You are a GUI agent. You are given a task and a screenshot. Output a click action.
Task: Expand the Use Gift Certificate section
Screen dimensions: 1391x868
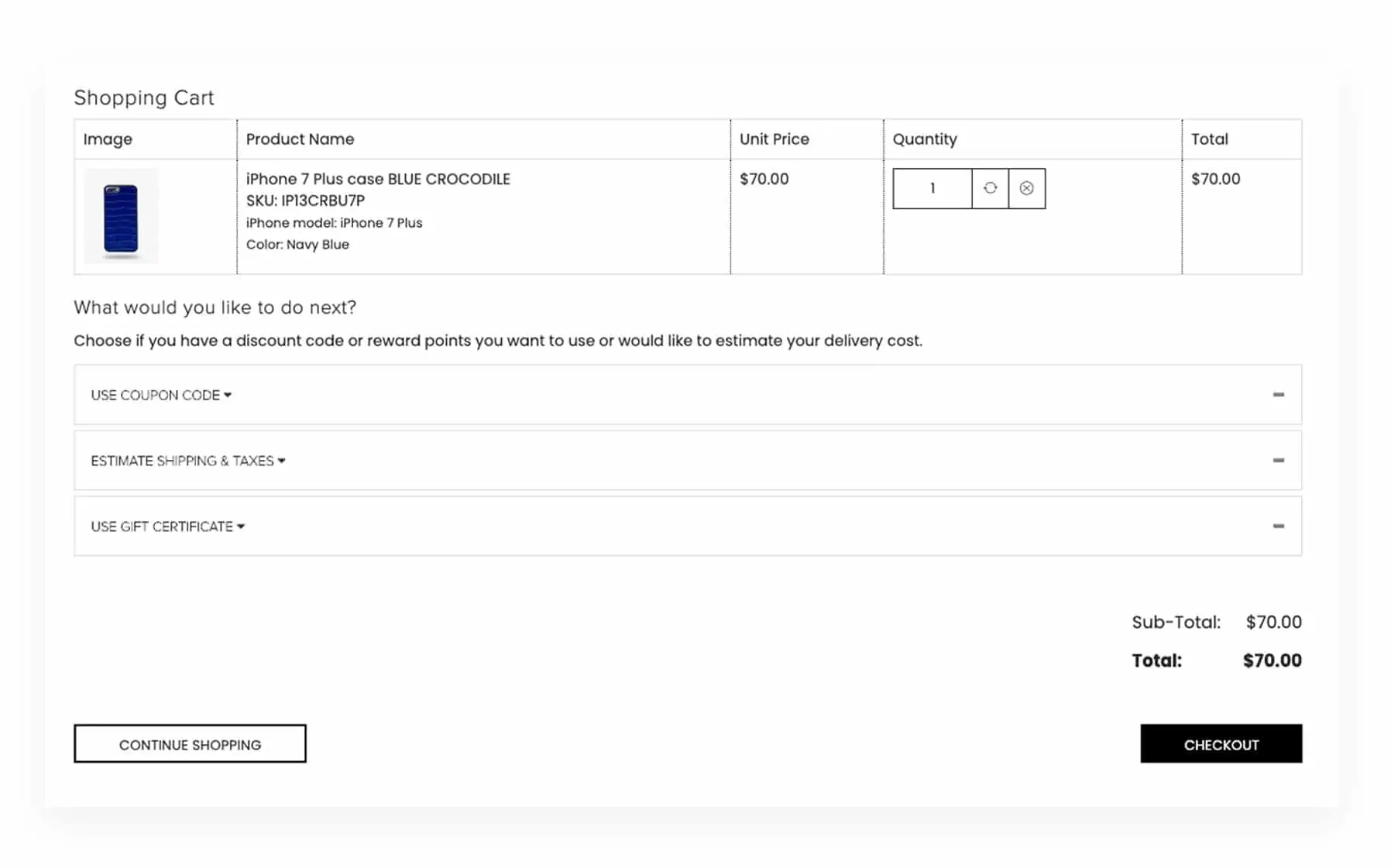pos(162,527)
